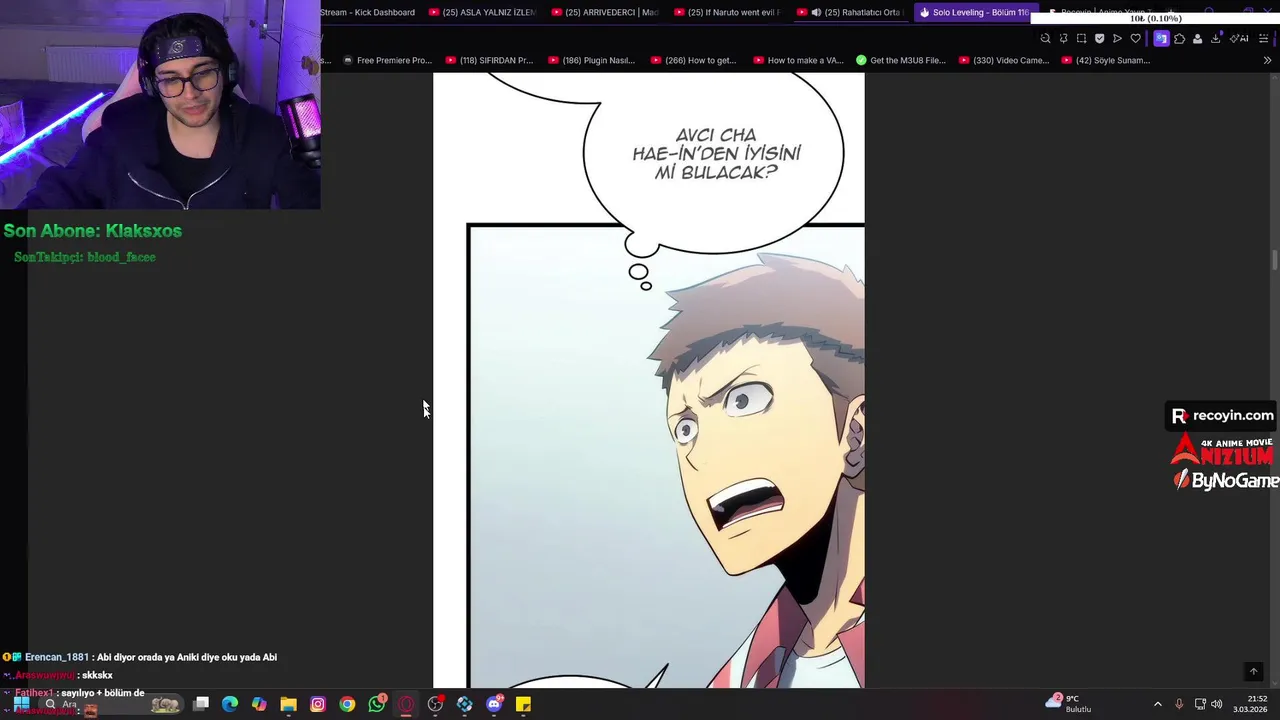This screenshot has width=1280, height=720.
Task: Open the ad blocker shield icon
Action: pyautogui.click(x=1099, y=38)
